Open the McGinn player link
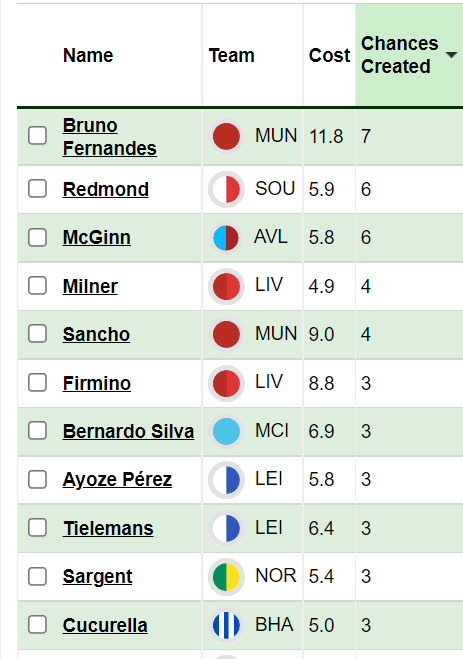Screen dimensions: 463x659 (97, 237)
